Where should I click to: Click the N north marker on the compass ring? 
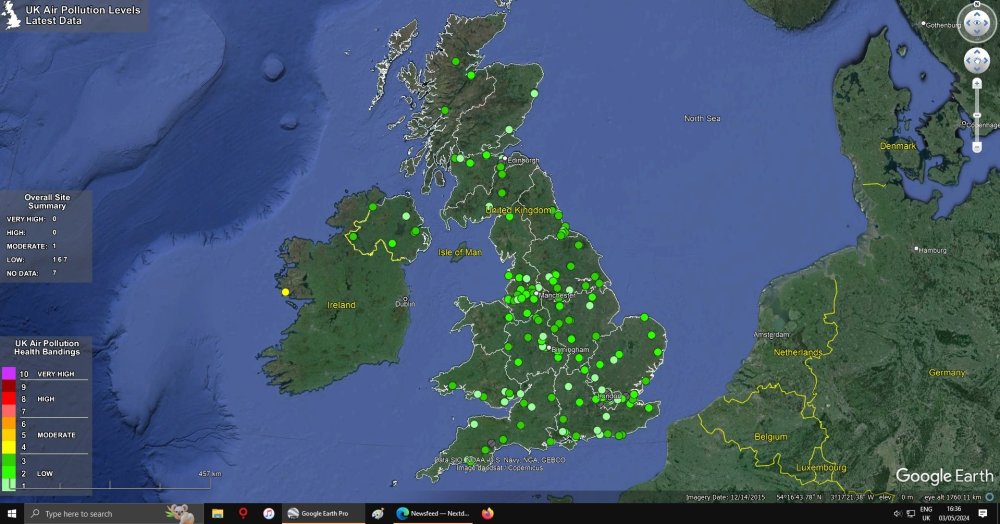[x=977, y=4]
